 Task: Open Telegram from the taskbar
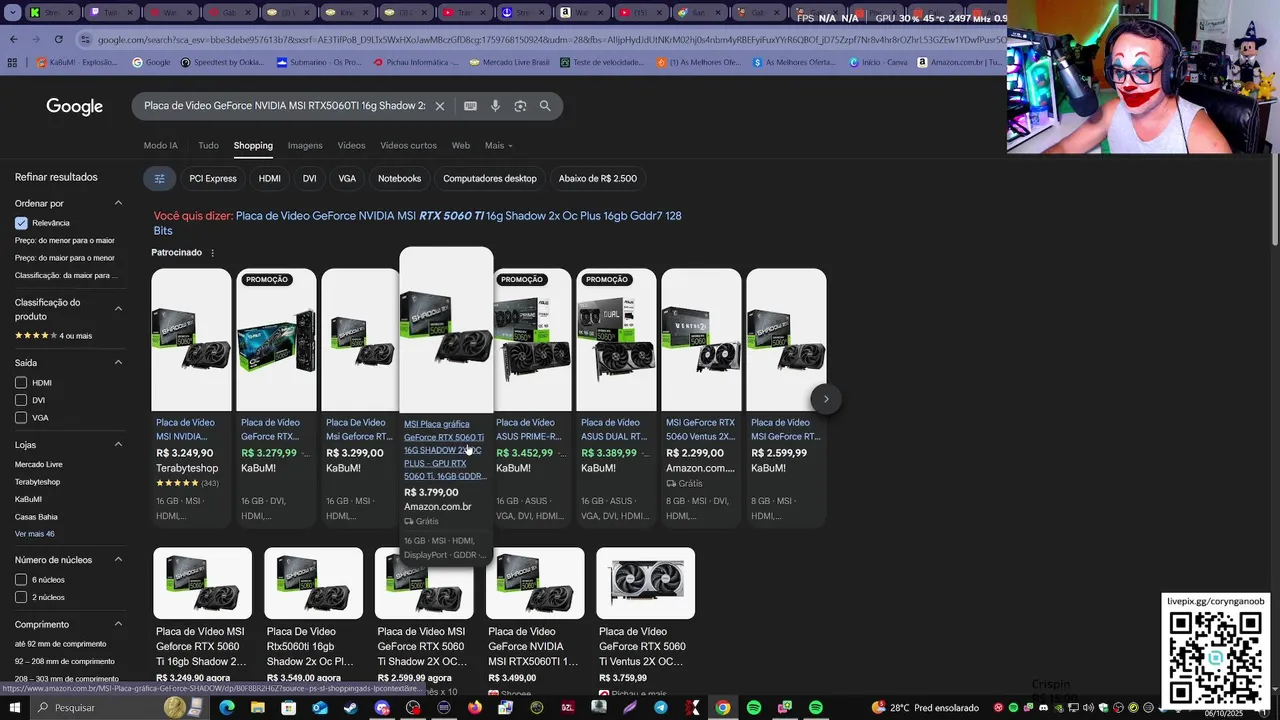[x=661, y=708]
